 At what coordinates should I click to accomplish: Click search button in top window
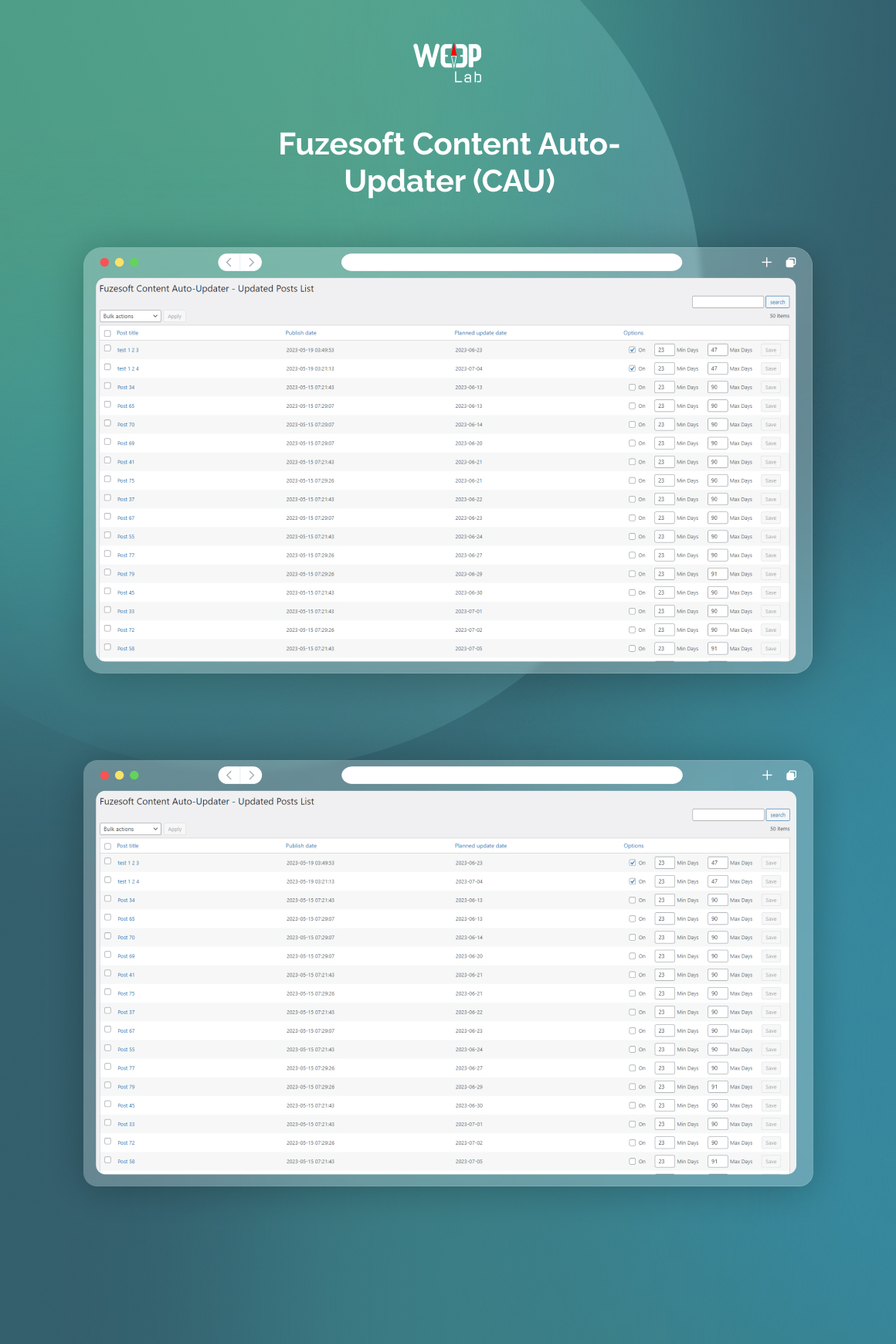778,302
